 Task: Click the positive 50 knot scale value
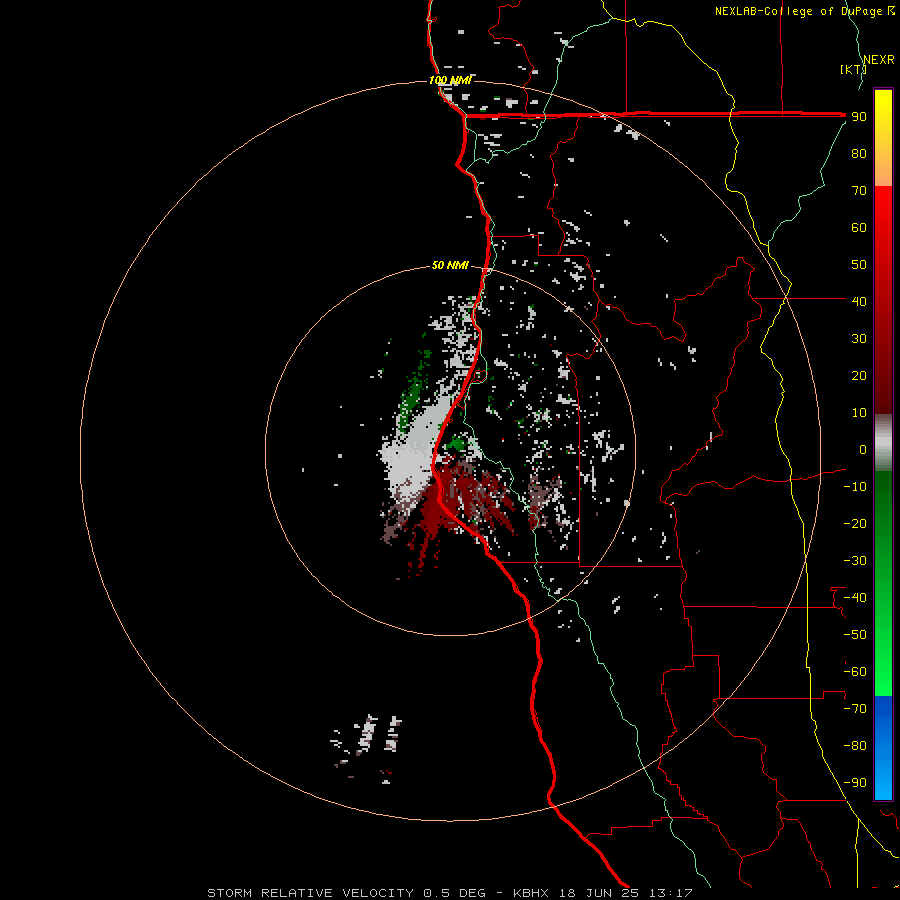click(859, 265)
